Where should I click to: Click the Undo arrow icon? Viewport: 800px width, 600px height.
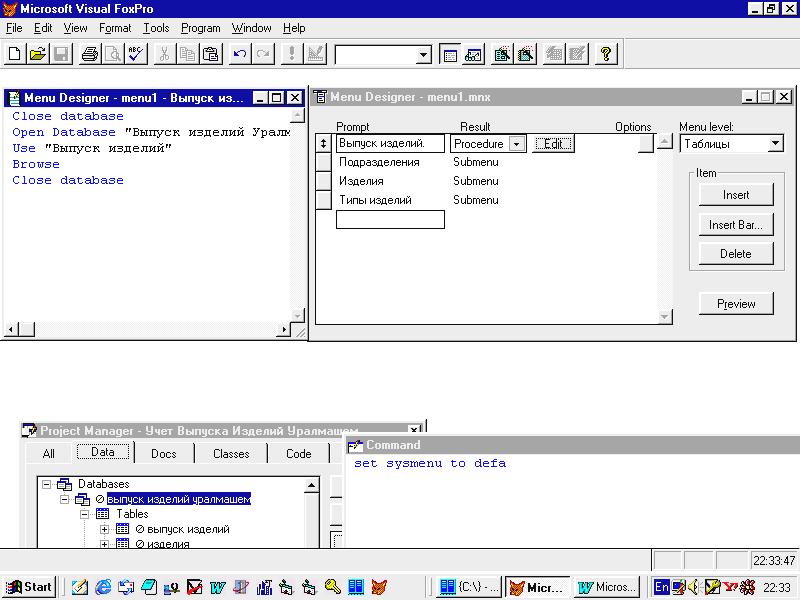[x=240, y=54]
